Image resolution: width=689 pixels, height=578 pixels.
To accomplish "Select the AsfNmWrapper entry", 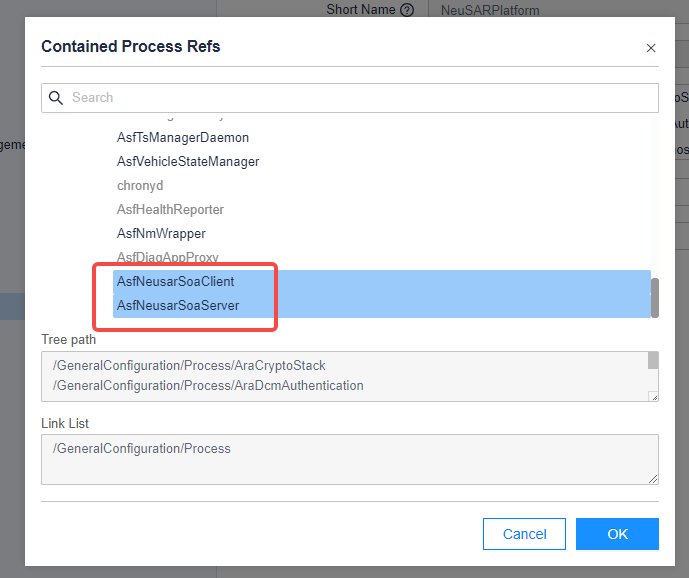I will 161,233.
